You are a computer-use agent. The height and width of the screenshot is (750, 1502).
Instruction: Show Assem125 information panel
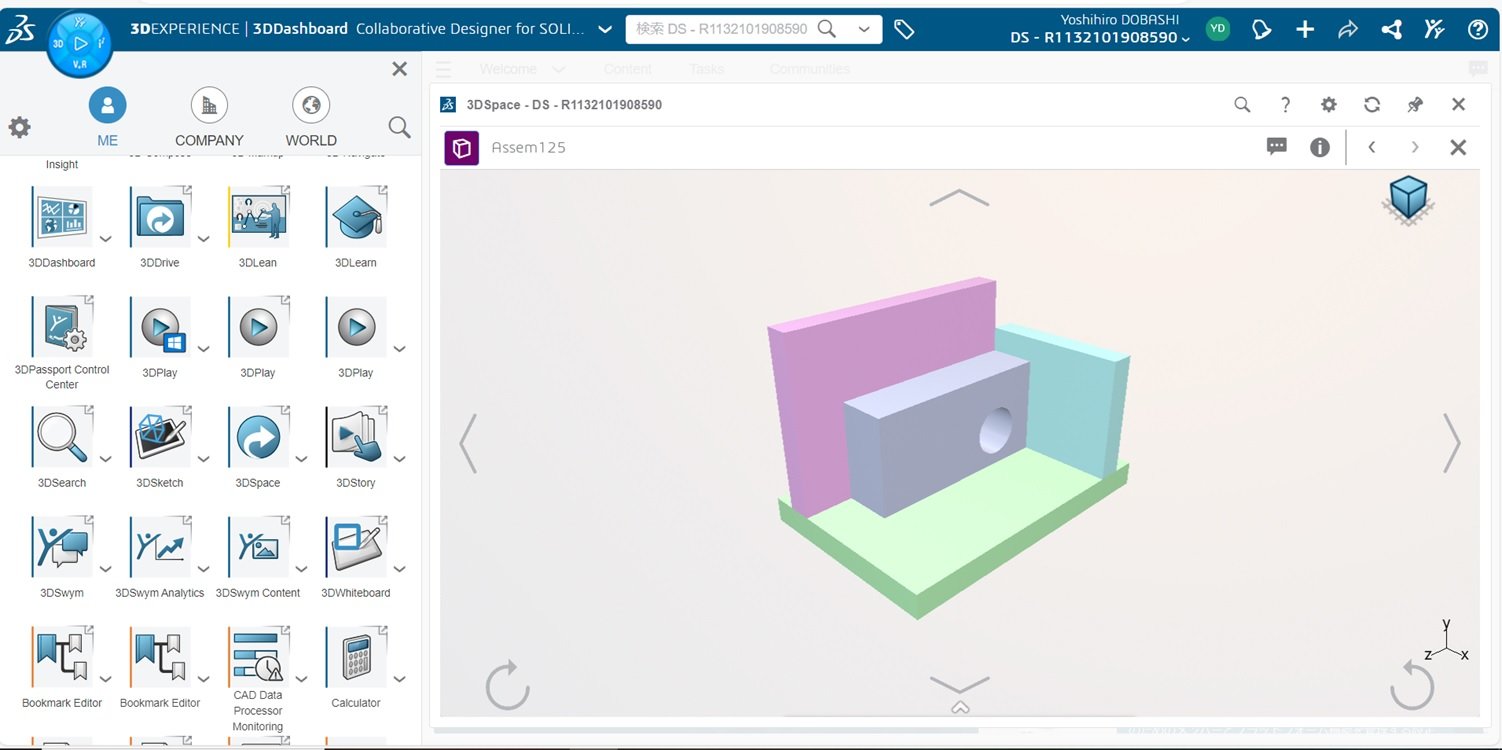[1320, 147]
